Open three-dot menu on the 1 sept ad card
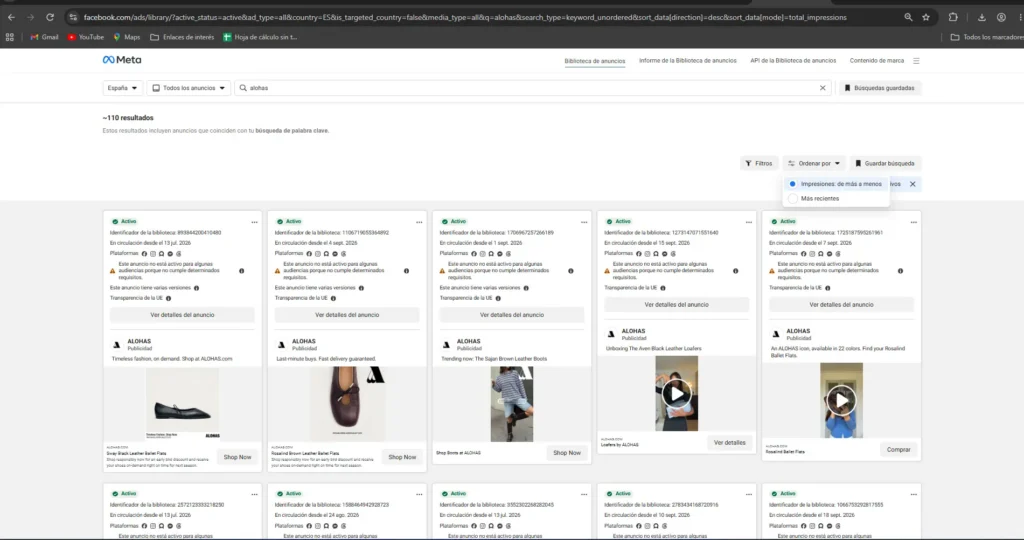This screenshot has width=1024, height=540. pos(584,222)
